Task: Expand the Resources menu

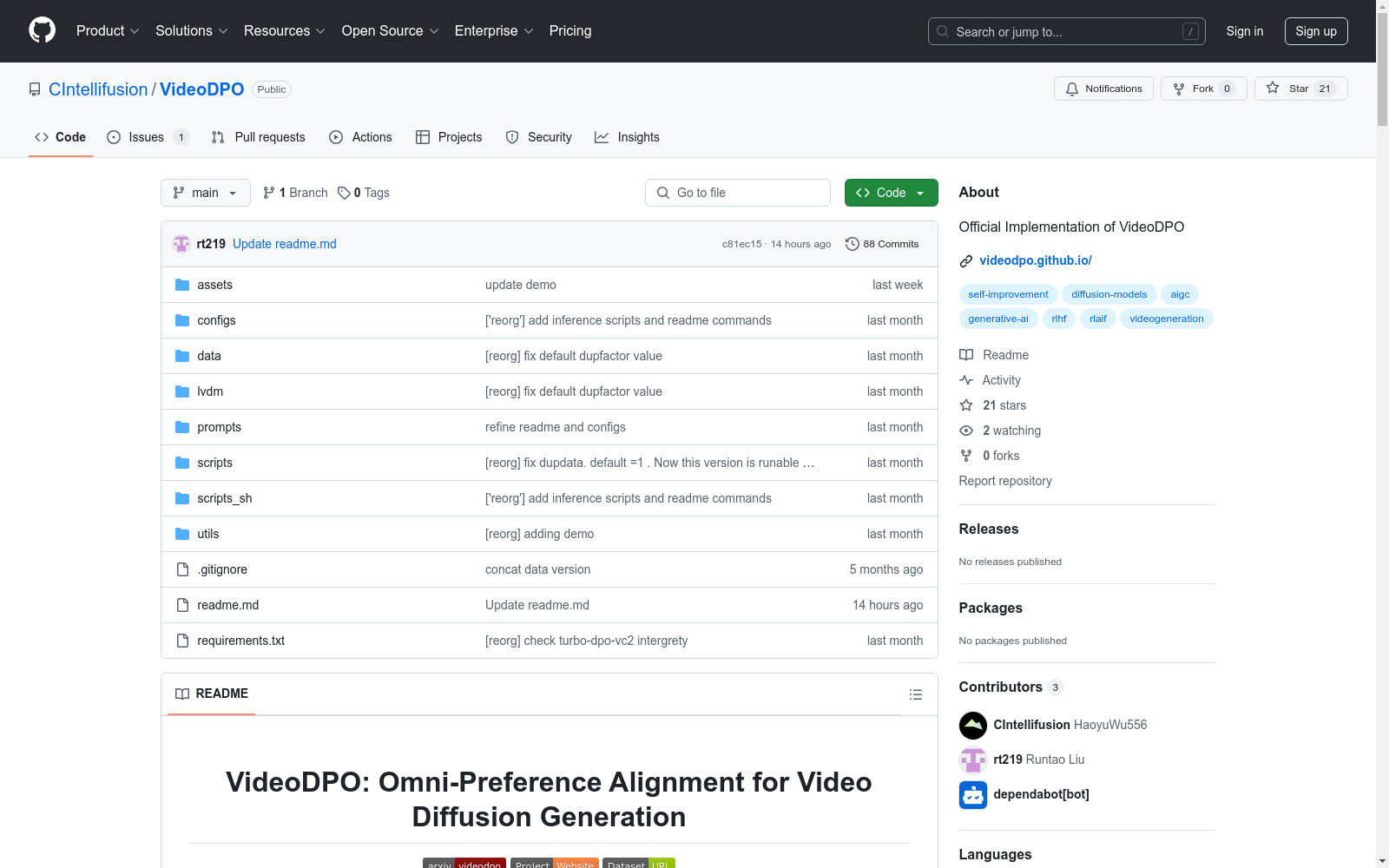Action: (x=285, y=30)
